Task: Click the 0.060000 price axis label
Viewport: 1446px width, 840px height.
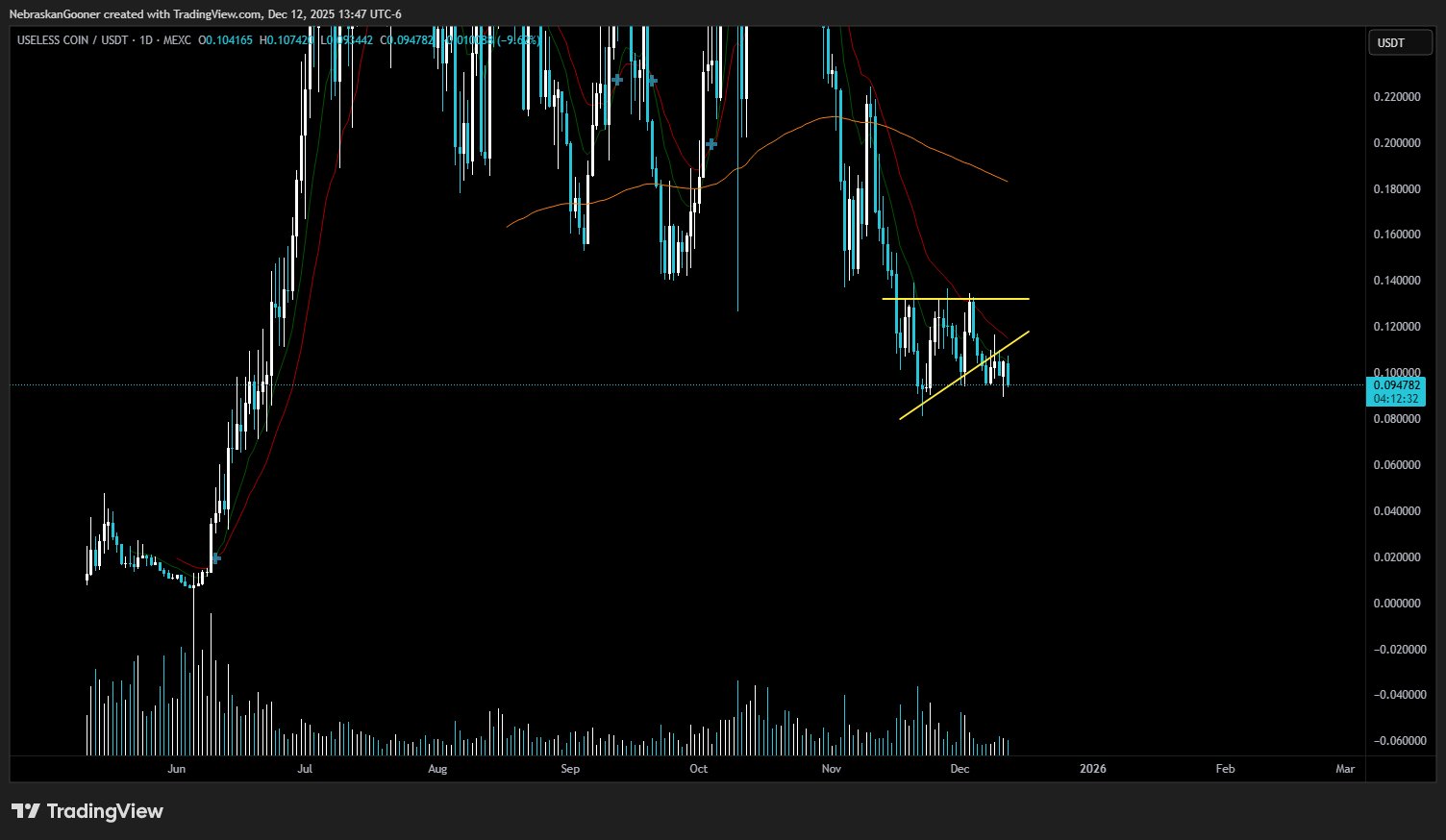Action: [1397, 465]
